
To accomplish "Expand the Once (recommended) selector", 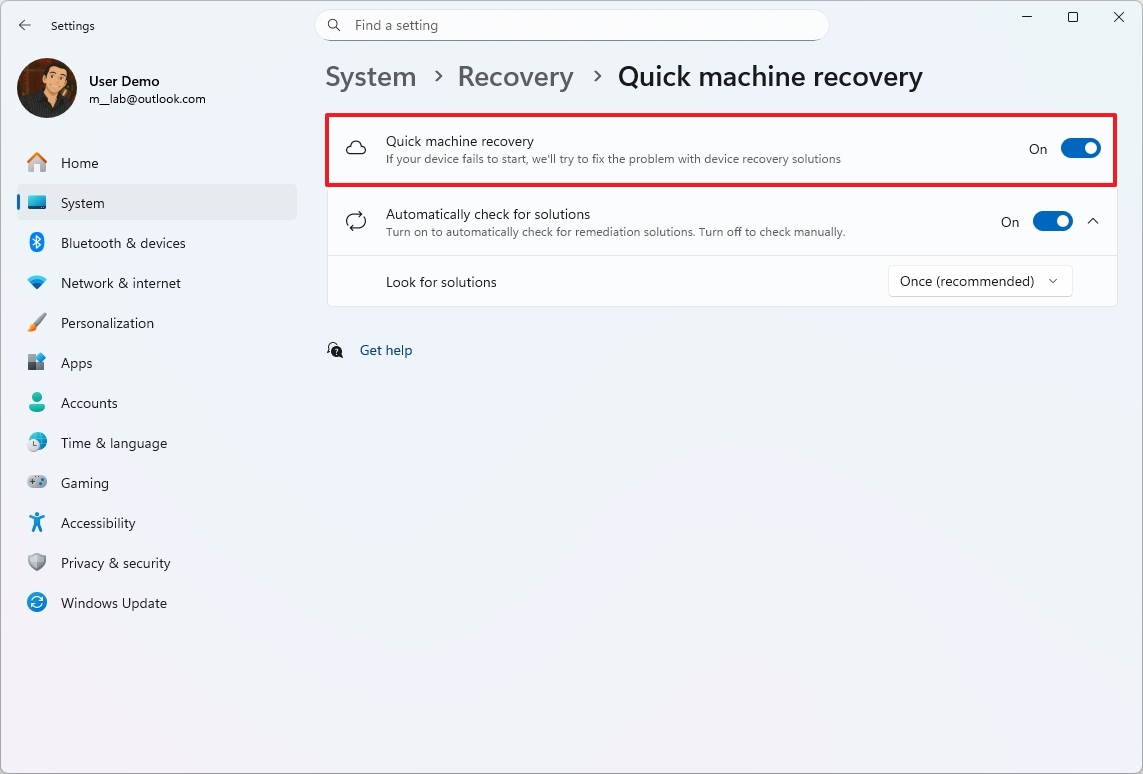I will pyautogui.click(x=979, y=281).
